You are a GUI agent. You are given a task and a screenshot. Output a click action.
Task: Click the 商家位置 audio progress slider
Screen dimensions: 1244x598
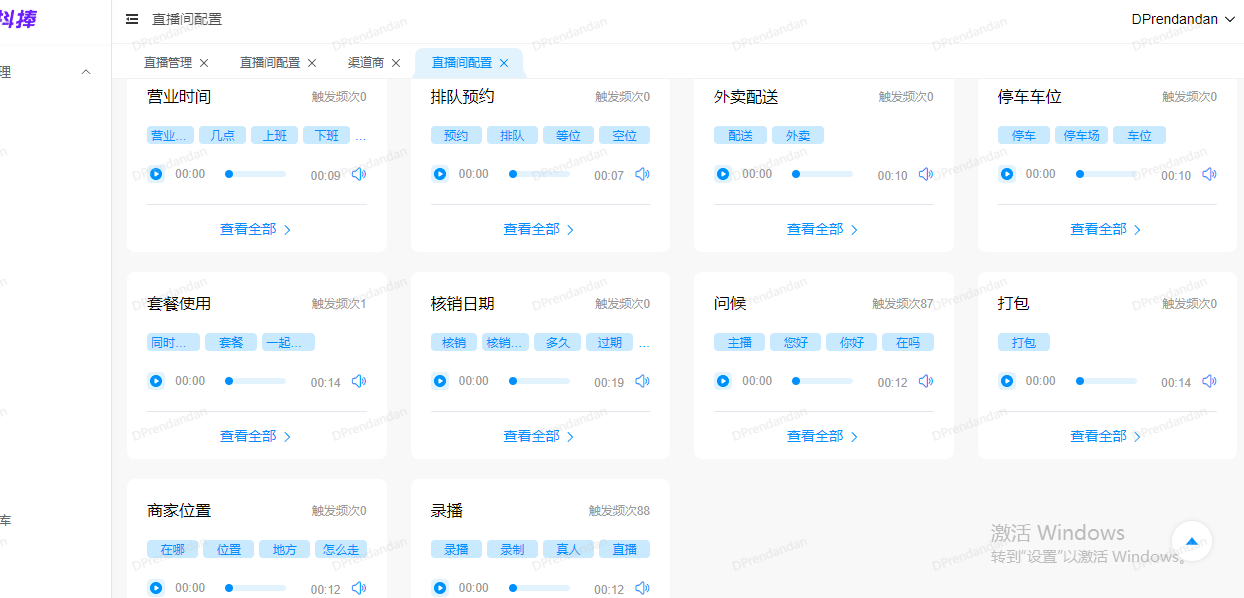[256, 588]
